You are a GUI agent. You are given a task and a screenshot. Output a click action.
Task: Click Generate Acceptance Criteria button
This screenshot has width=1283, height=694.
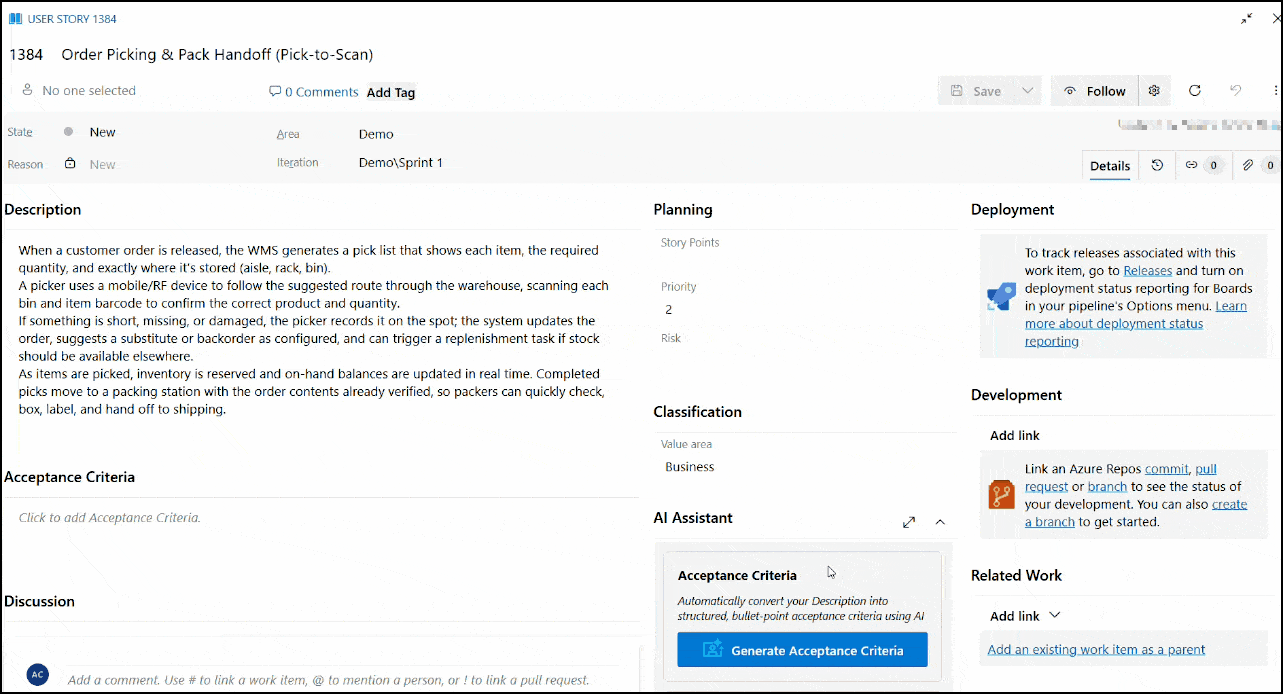(x=802, y=650)
